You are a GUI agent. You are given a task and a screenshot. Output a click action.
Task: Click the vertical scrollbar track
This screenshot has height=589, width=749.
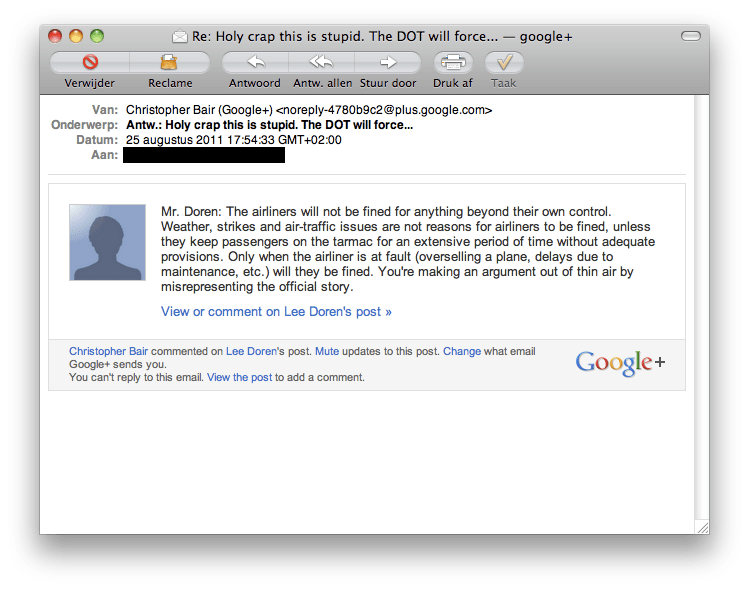702,306
